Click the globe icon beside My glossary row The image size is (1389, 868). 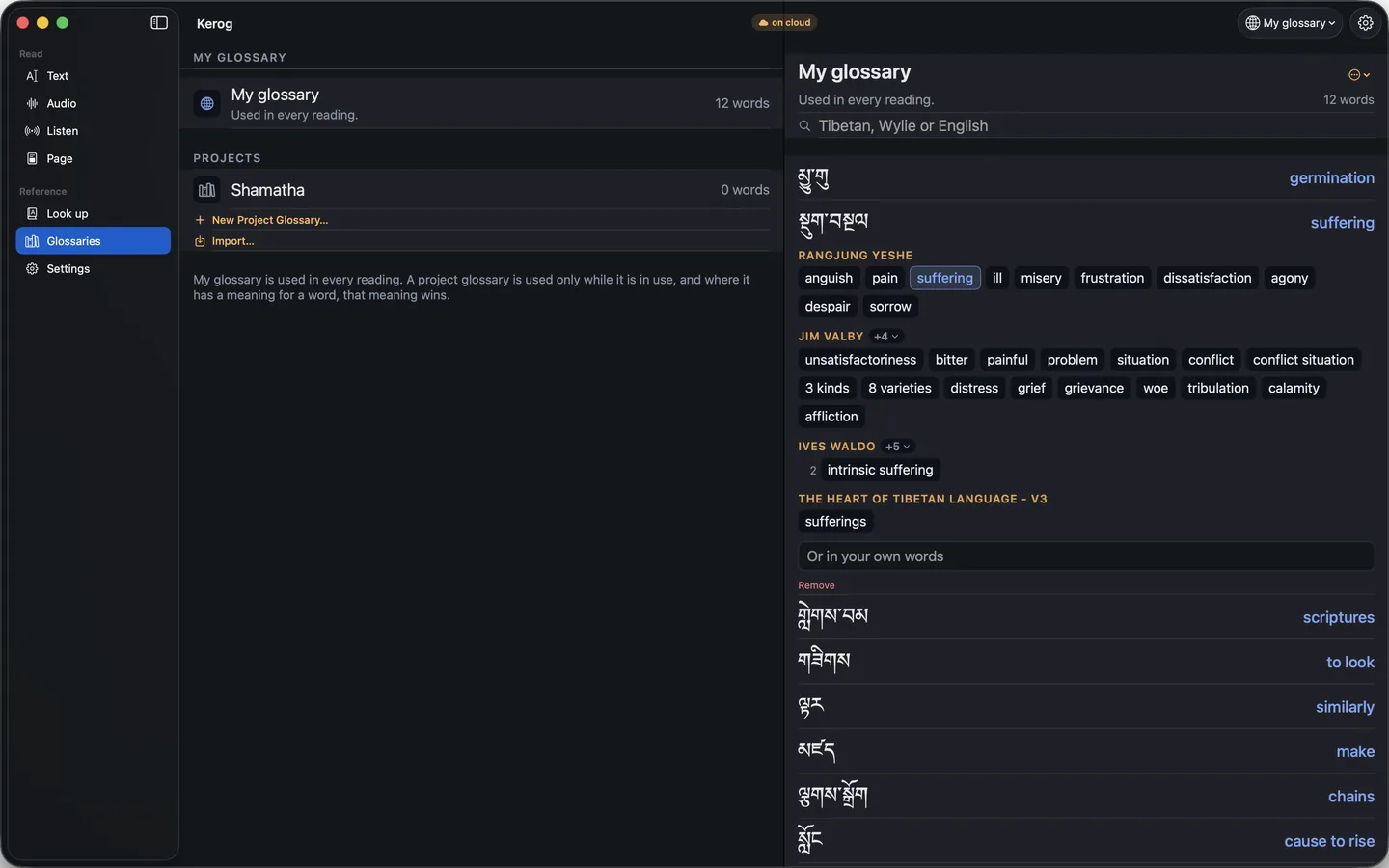[x=207, y=103]
